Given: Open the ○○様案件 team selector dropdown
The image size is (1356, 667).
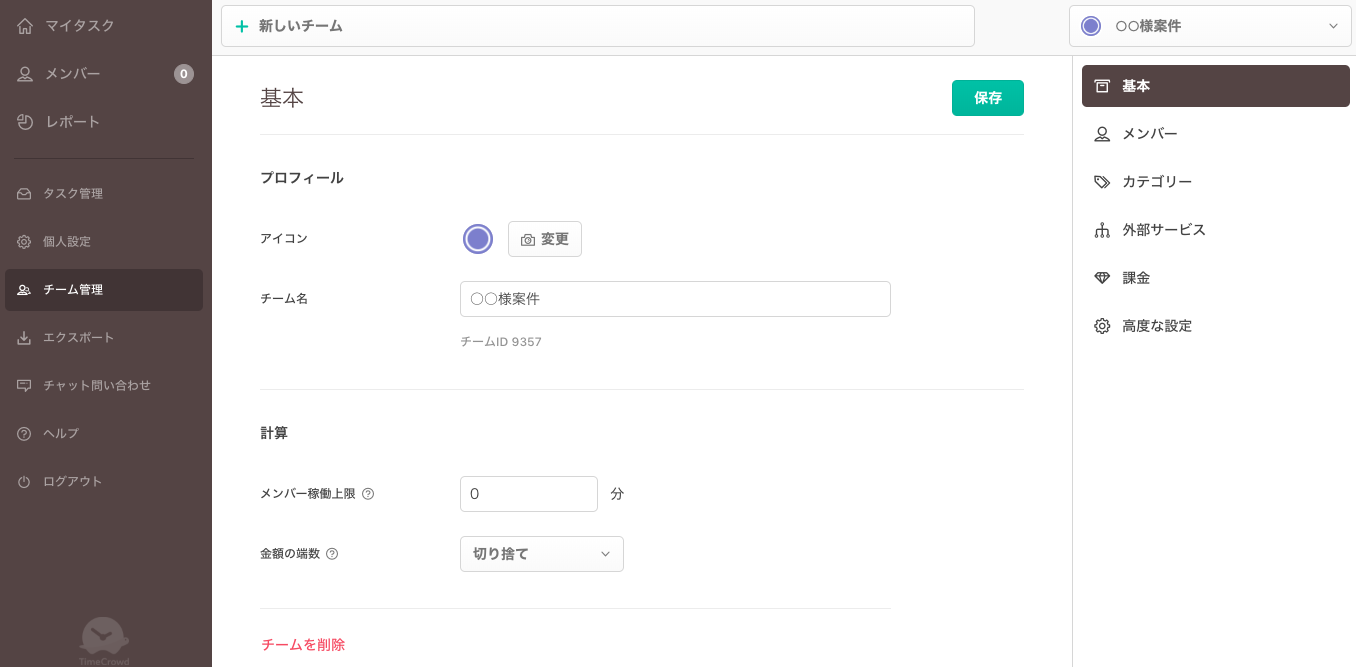Looking at the screenshot, I should [1210, 26].
